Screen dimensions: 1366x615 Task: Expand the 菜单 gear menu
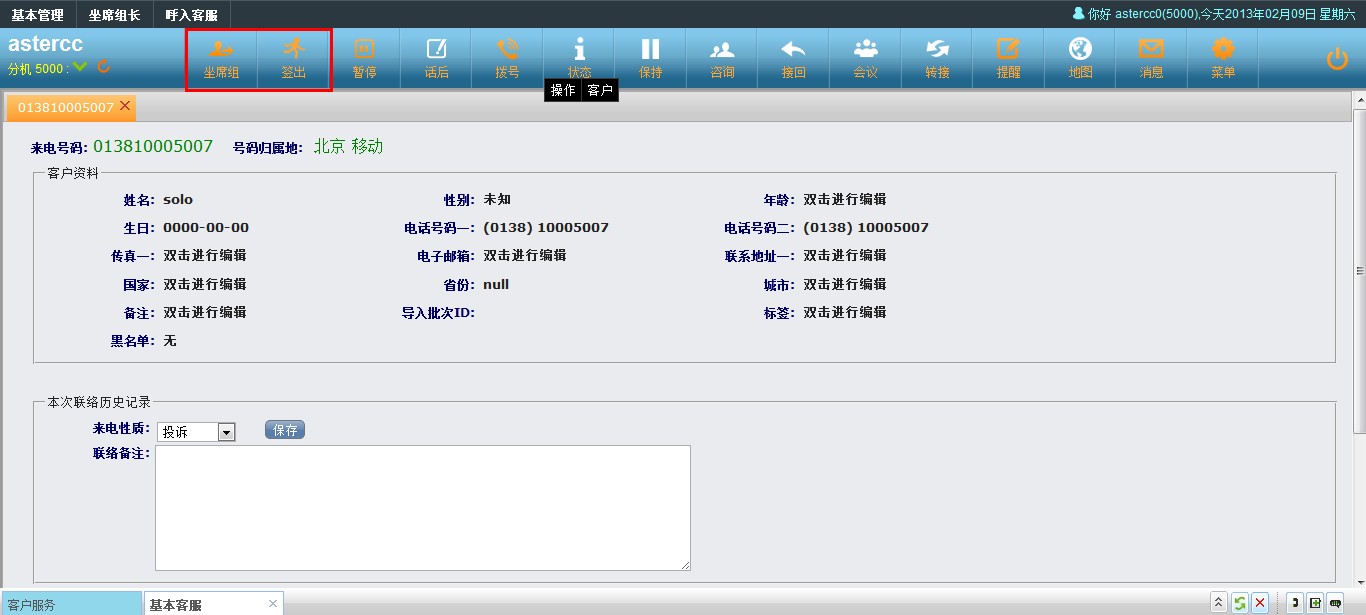[x=1223, y=58]
